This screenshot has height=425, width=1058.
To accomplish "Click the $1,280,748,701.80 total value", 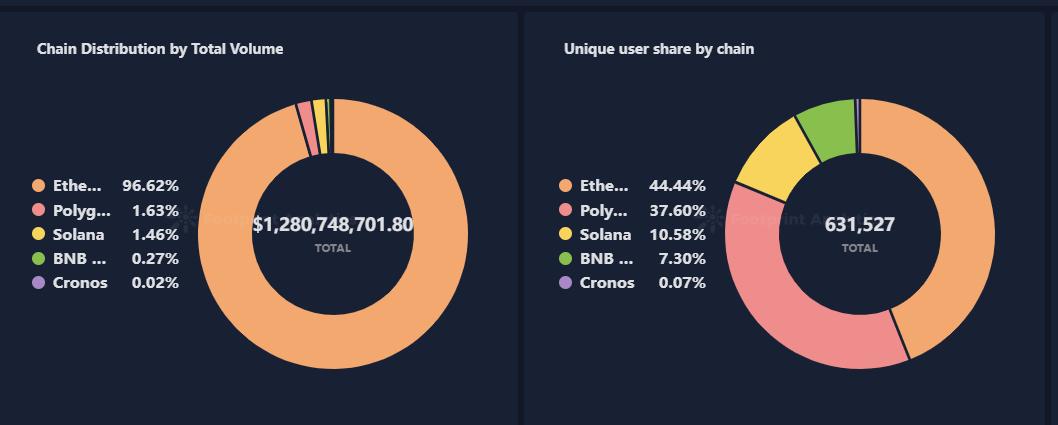I will tap(333, 225).
